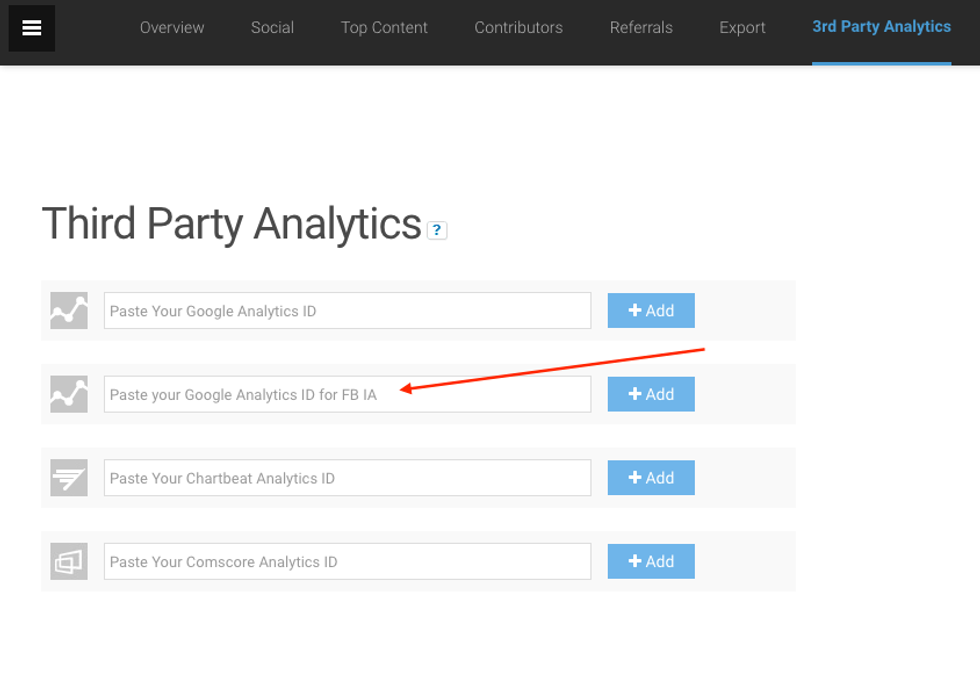Viewport: 980px width, 693px height.
Task: Add the Chartbeat Analytics ID
Action: pos(651,478)
